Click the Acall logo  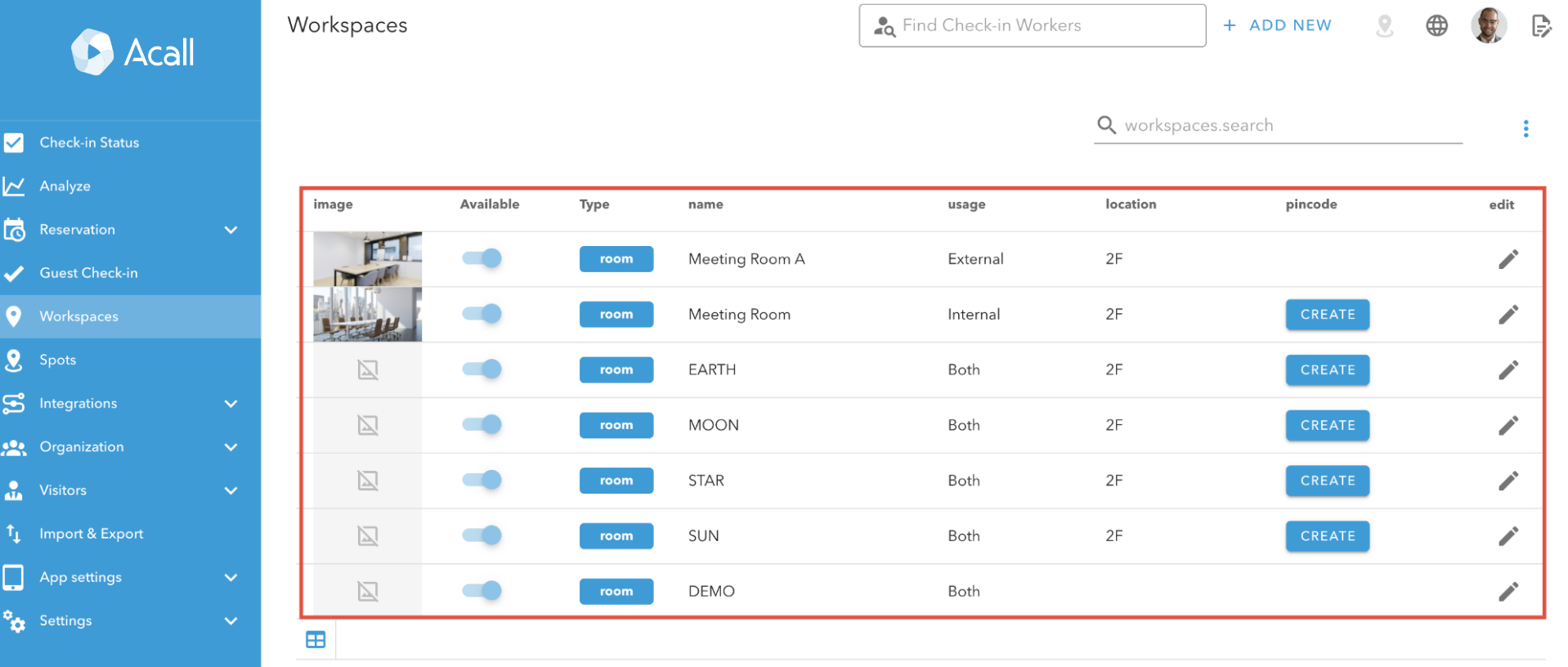pyautogui.click(x=132, y=52)
